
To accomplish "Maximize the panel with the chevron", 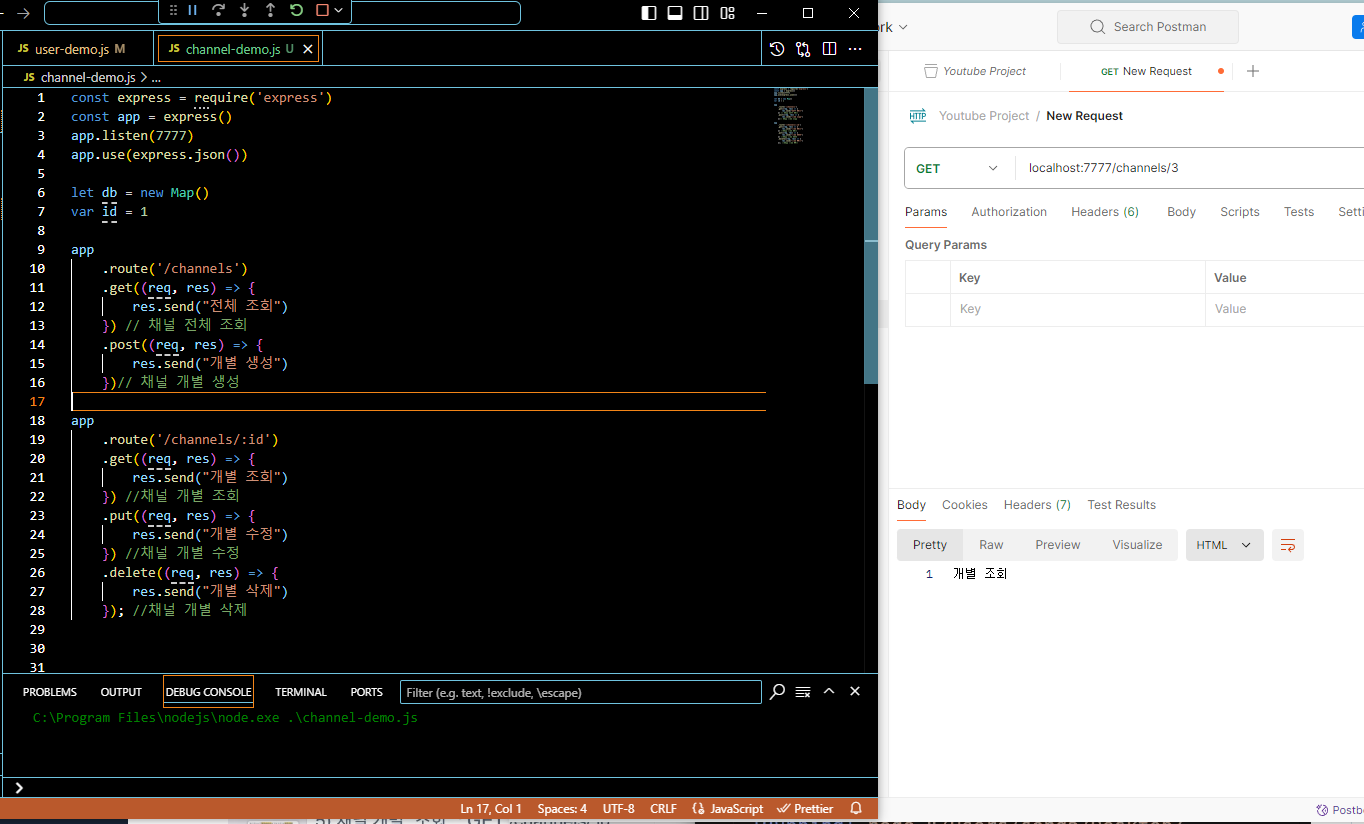I will point(829,692).
